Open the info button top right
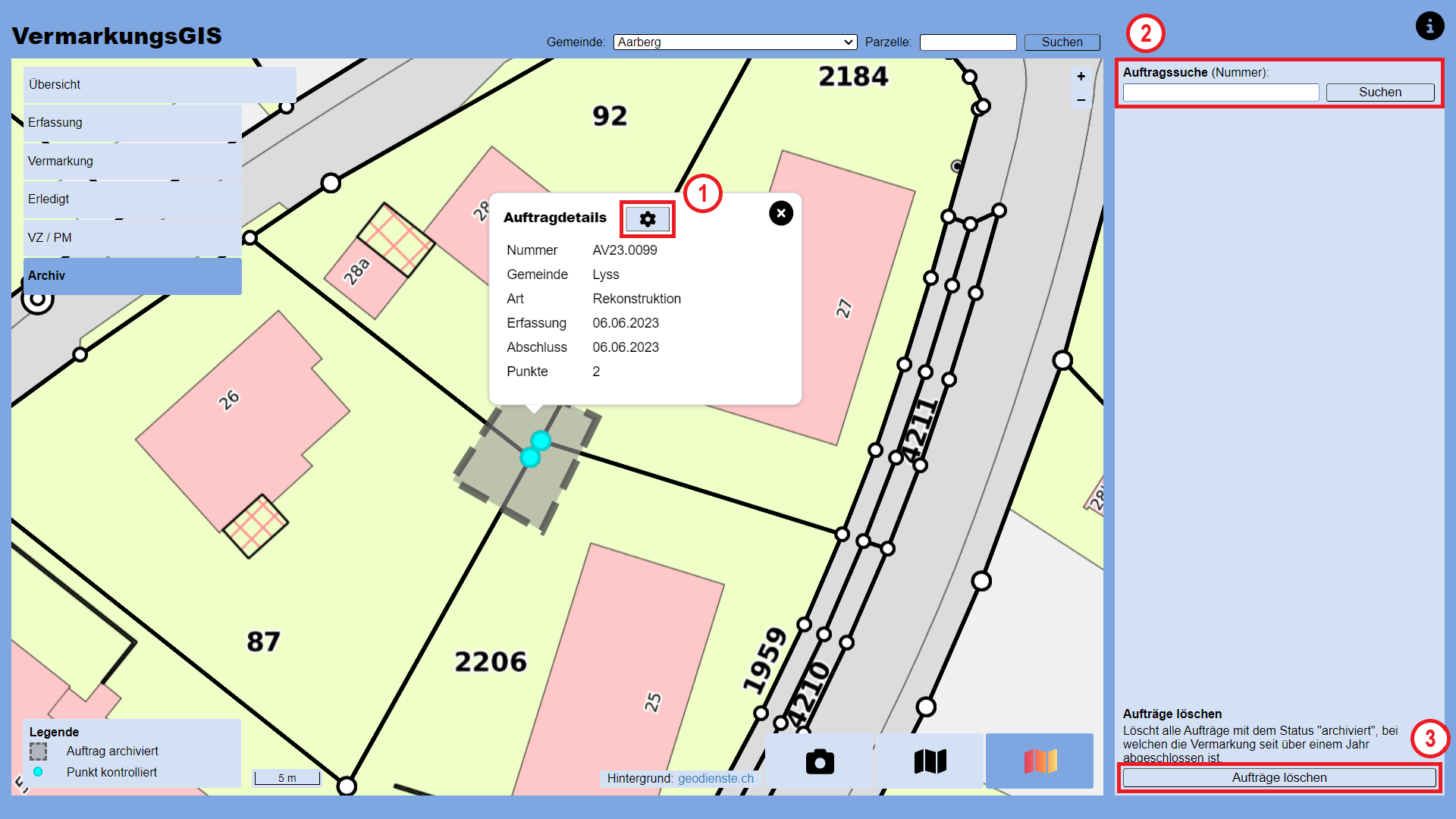 pyautogui.click(x=1430, y=26)
